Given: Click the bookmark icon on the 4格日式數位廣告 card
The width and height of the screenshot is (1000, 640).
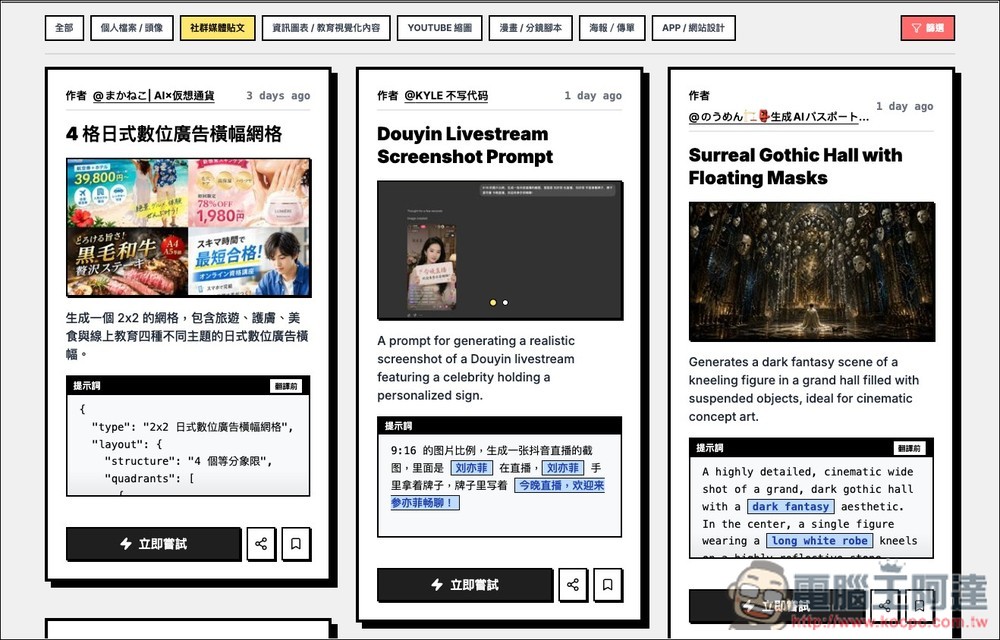Looking at the screenshot, I should pos(296,544).
